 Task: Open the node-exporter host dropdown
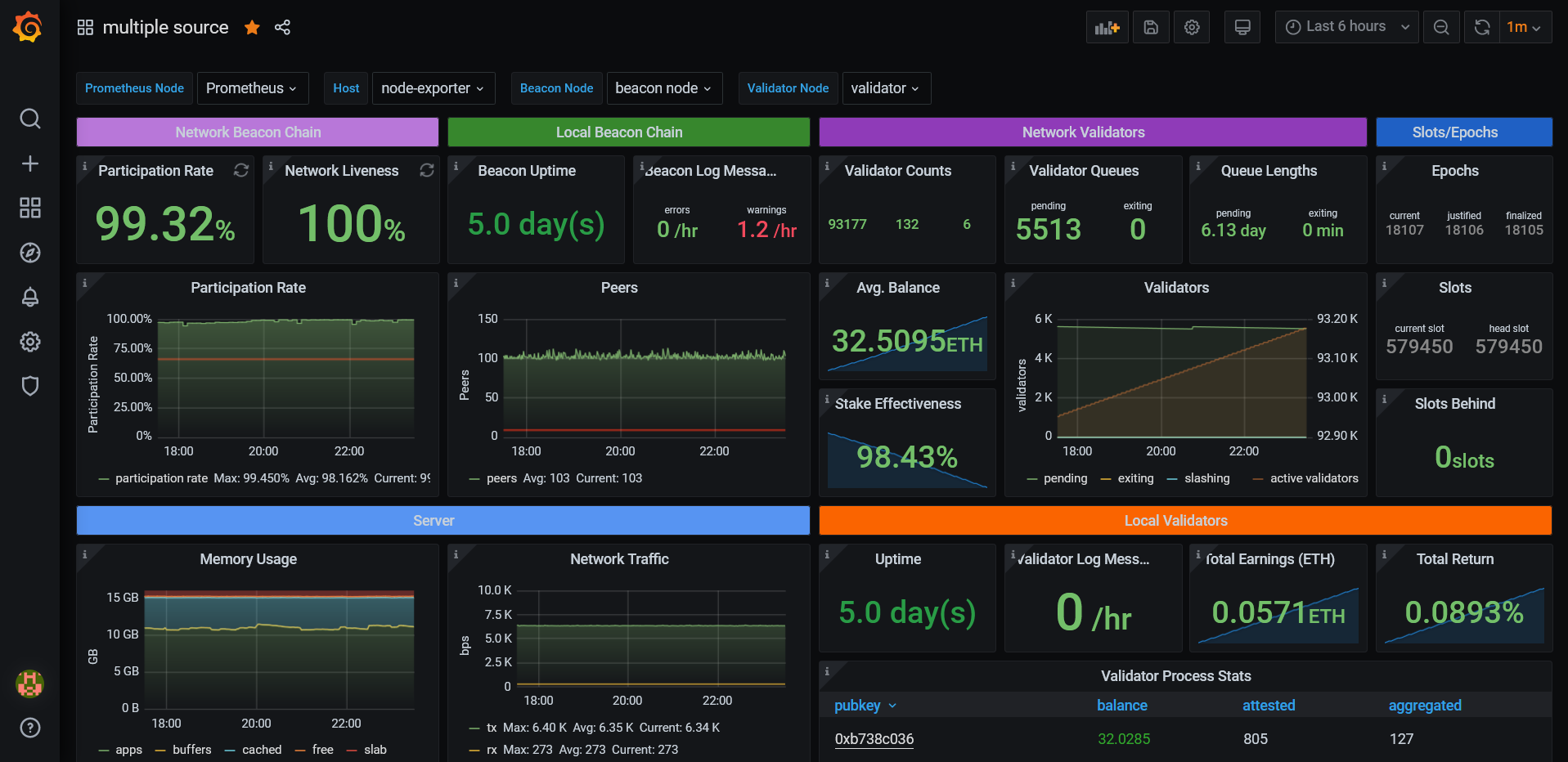click(x=434, y=88)
